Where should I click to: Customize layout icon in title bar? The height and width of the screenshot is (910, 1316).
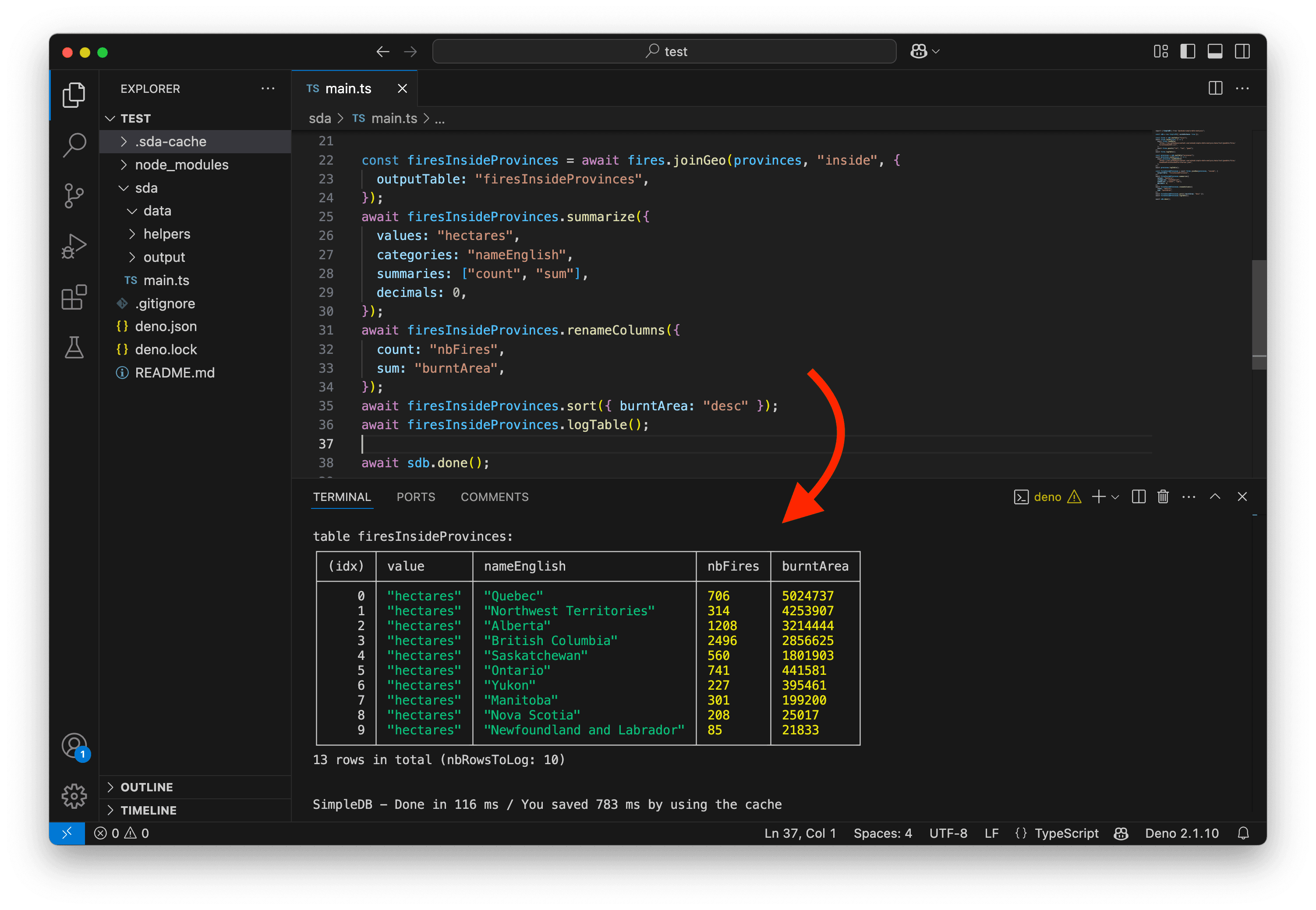tap(1161, 51)
